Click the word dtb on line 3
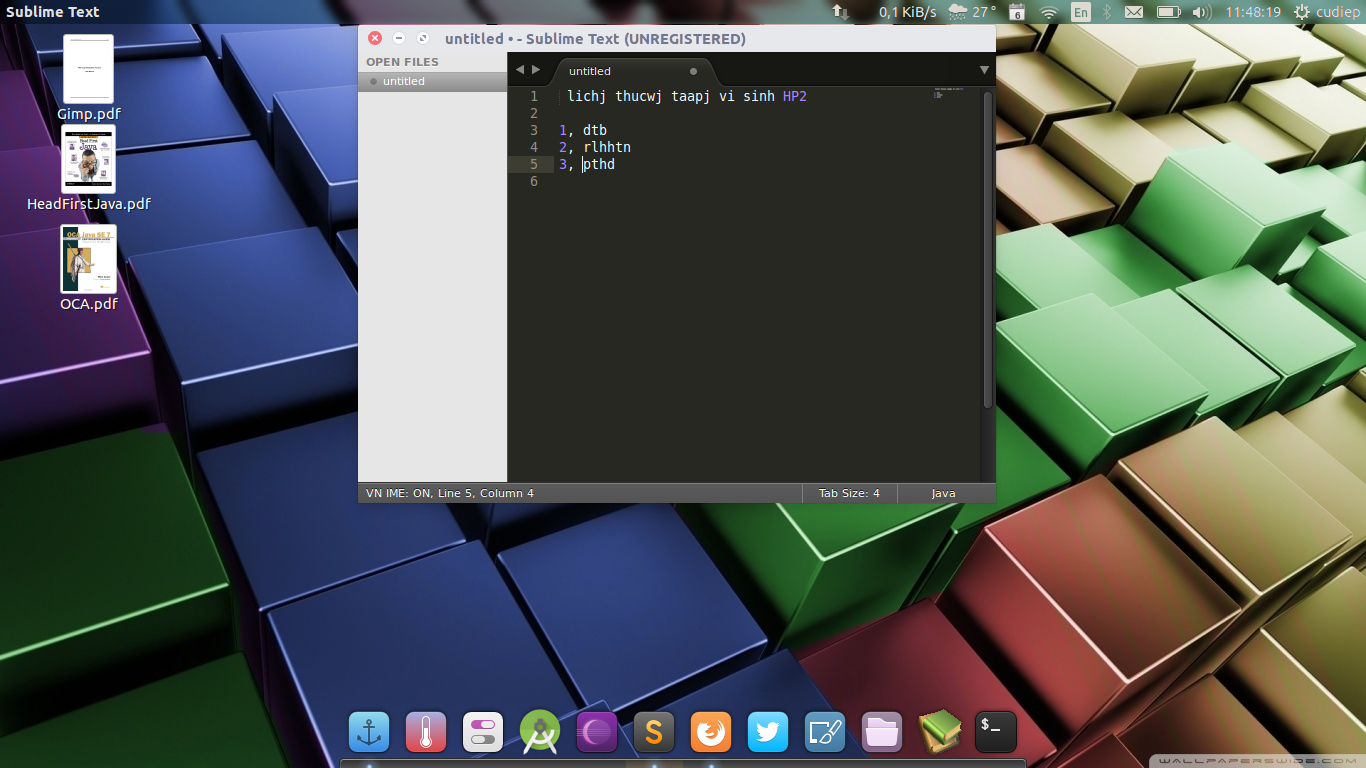 [x=595, y=130]
